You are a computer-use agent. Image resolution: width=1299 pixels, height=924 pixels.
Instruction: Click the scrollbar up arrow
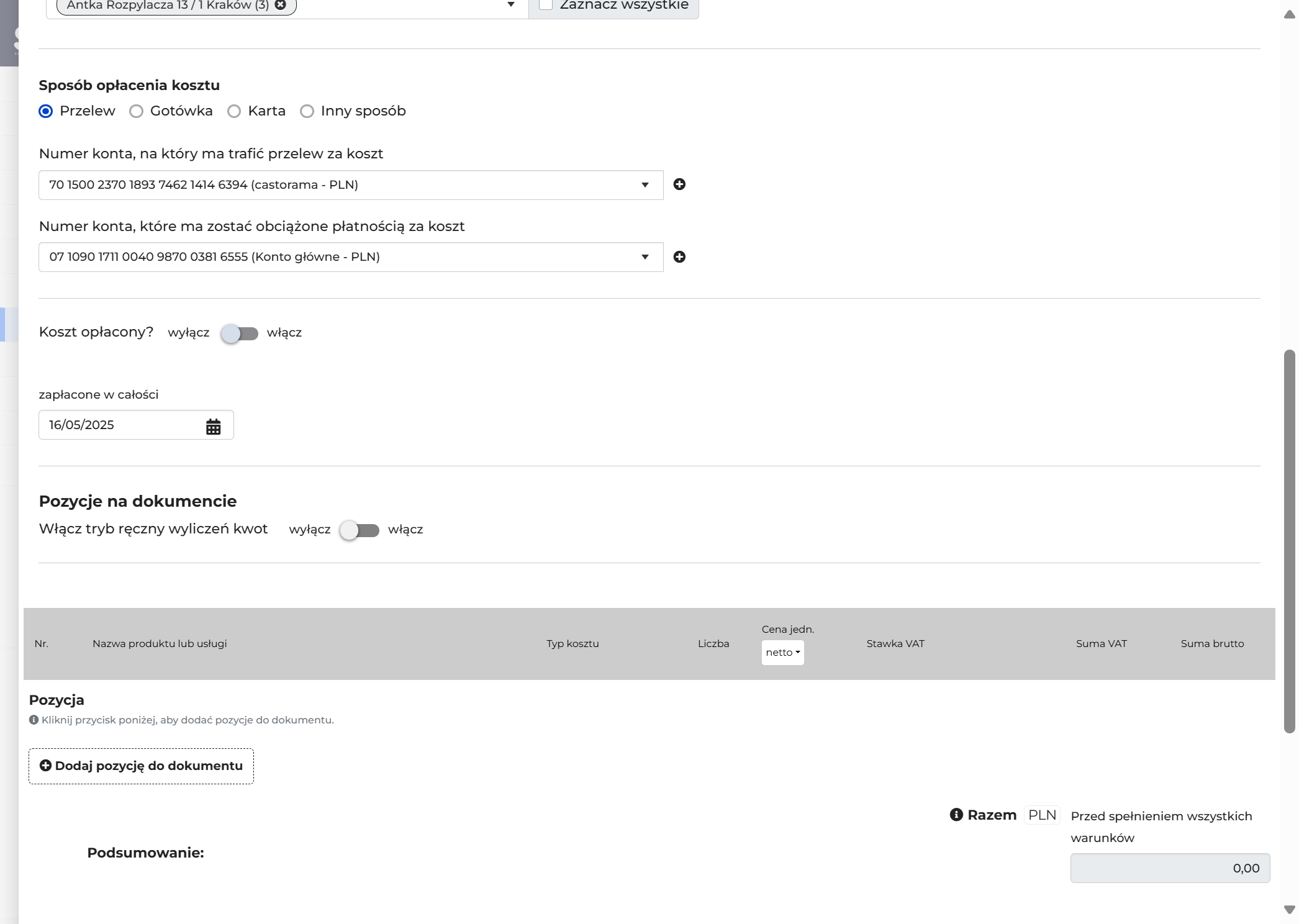click(x=1289, y=15)
